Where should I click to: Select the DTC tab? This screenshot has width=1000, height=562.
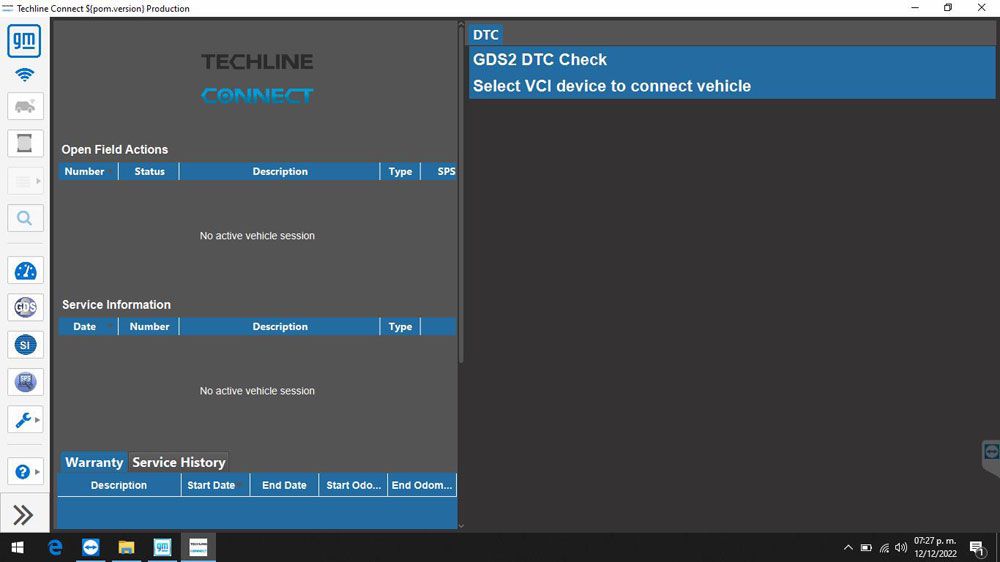[x=486, y=35]
